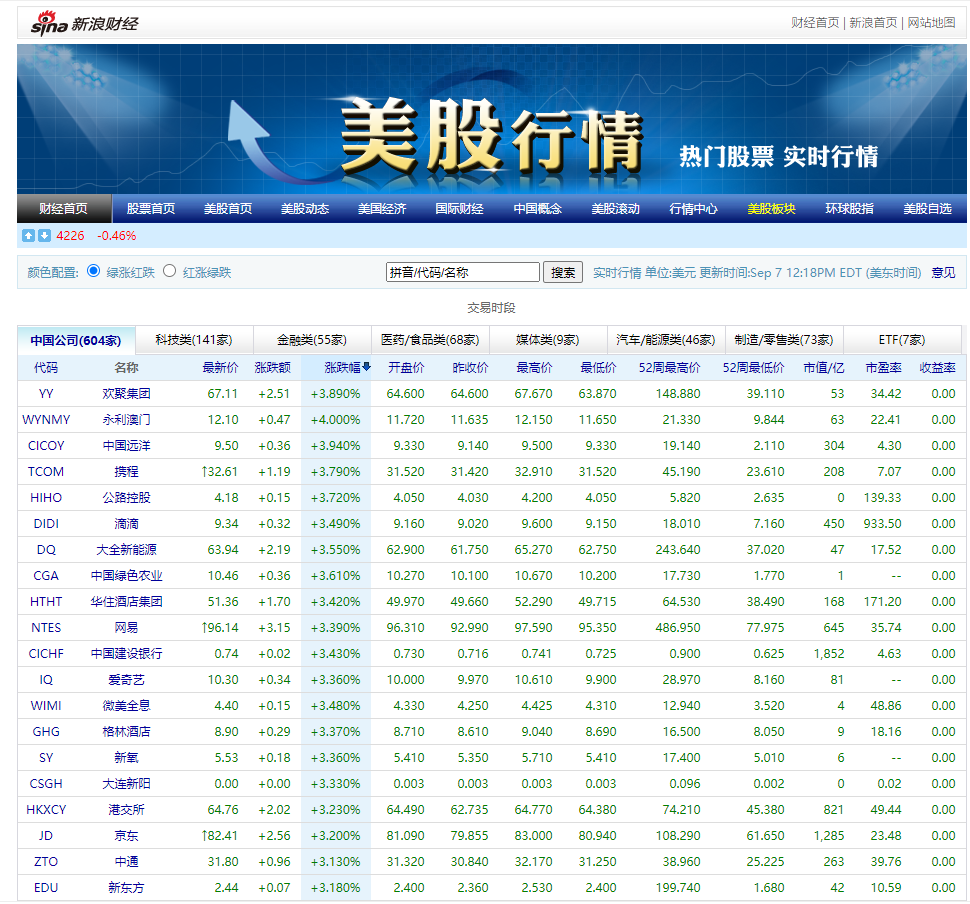Image resolution: width=970 pixels, height=904 pixels.
Task: Switch to ETF(7家) tab
Action: 902,340
